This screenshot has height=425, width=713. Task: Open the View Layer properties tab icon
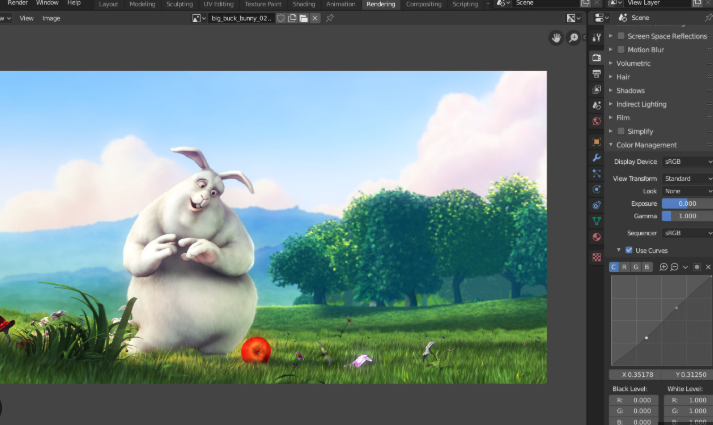pos(597,90)
